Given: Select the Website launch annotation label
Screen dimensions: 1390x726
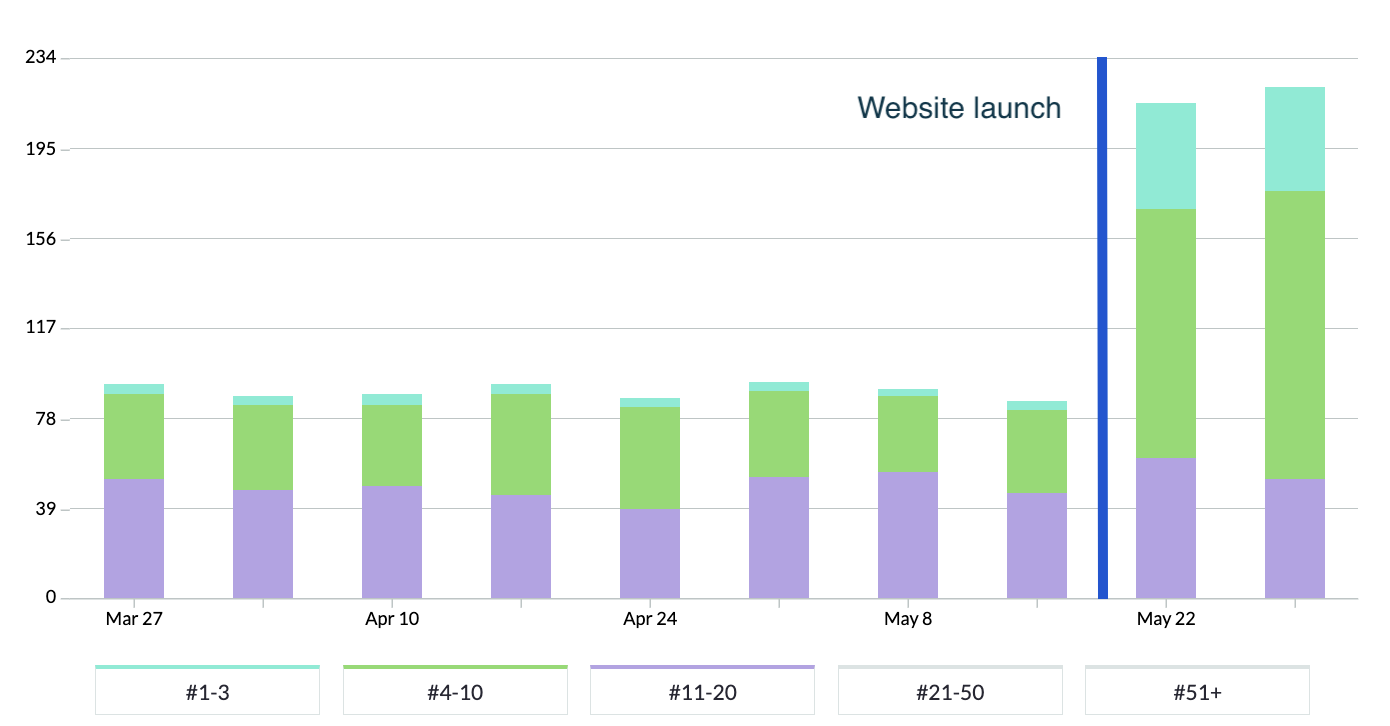Looking at the screenshot, I should coord(959,108).
